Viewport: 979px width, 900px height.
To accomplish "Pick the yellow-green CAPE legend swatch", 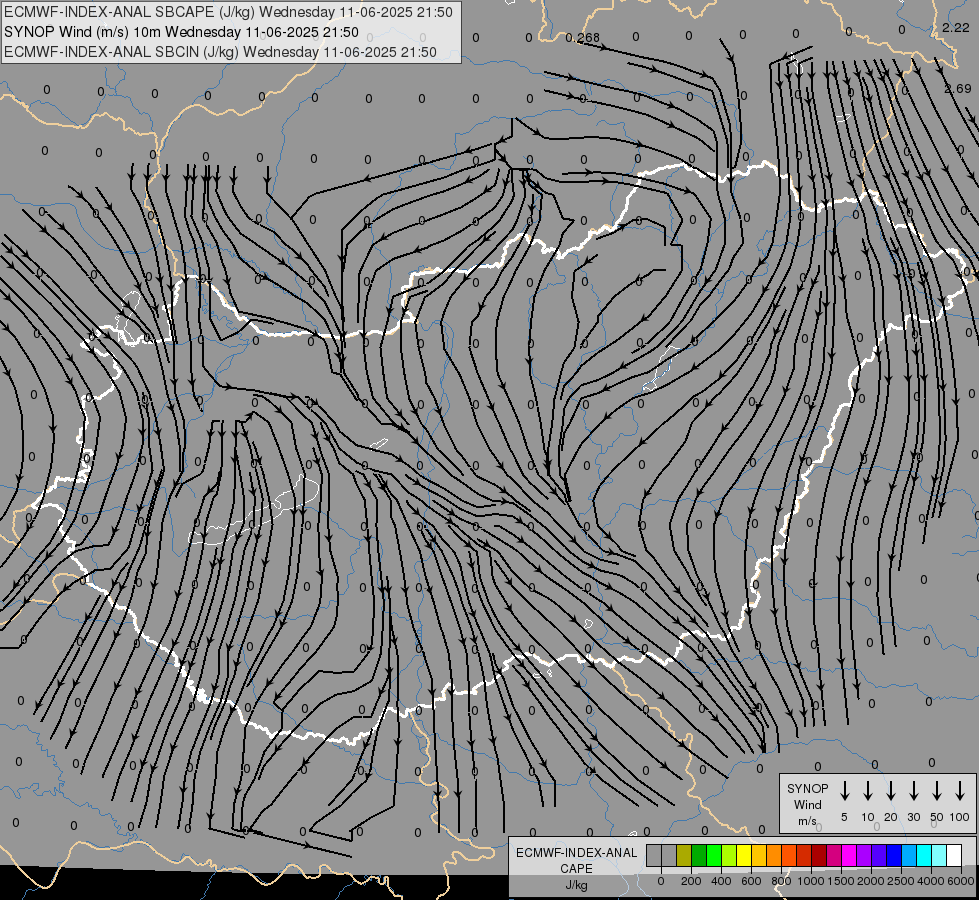I will coord(729,855).
